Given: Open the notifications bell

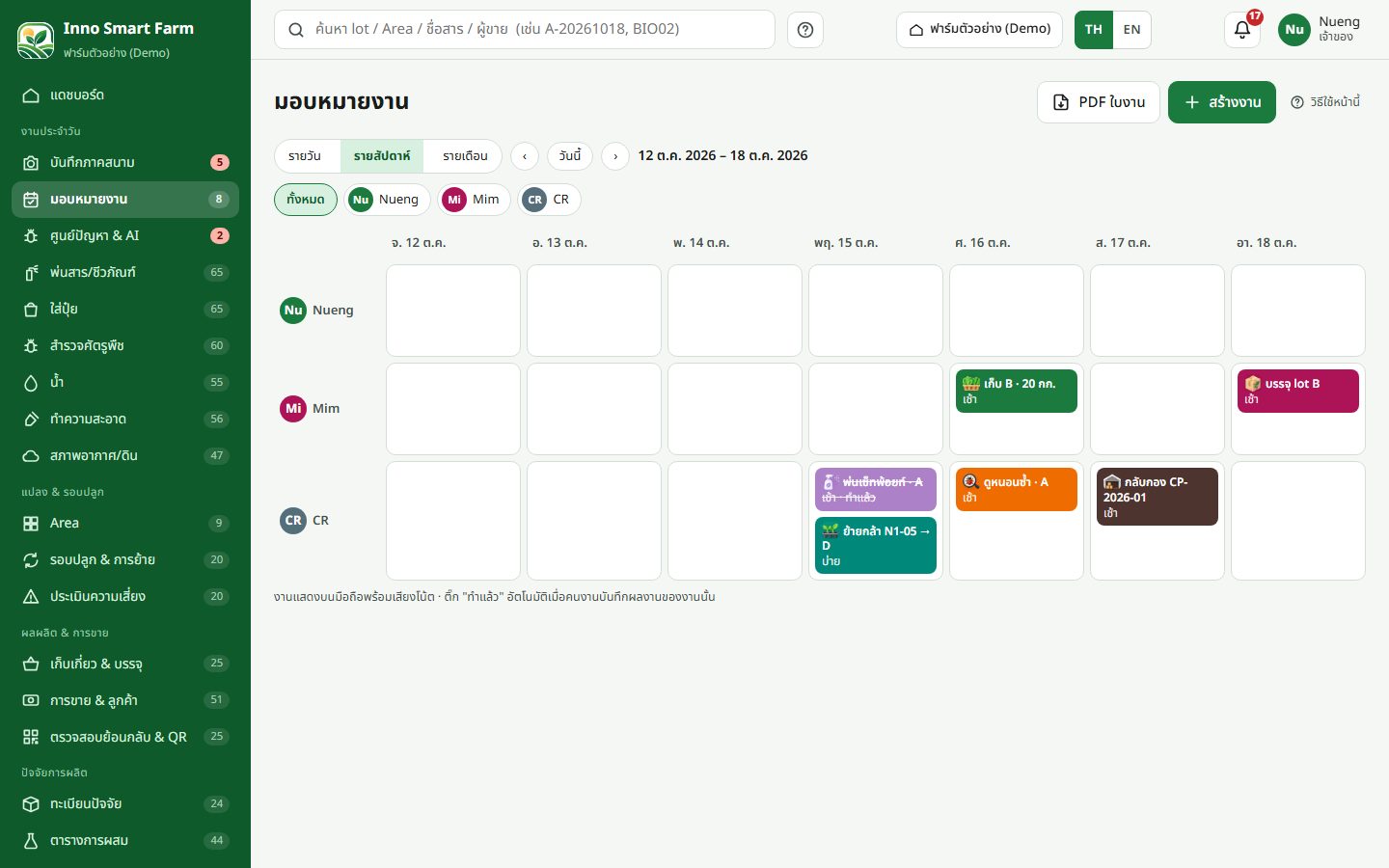Looking at the screenshot, I should point(1242,30).
